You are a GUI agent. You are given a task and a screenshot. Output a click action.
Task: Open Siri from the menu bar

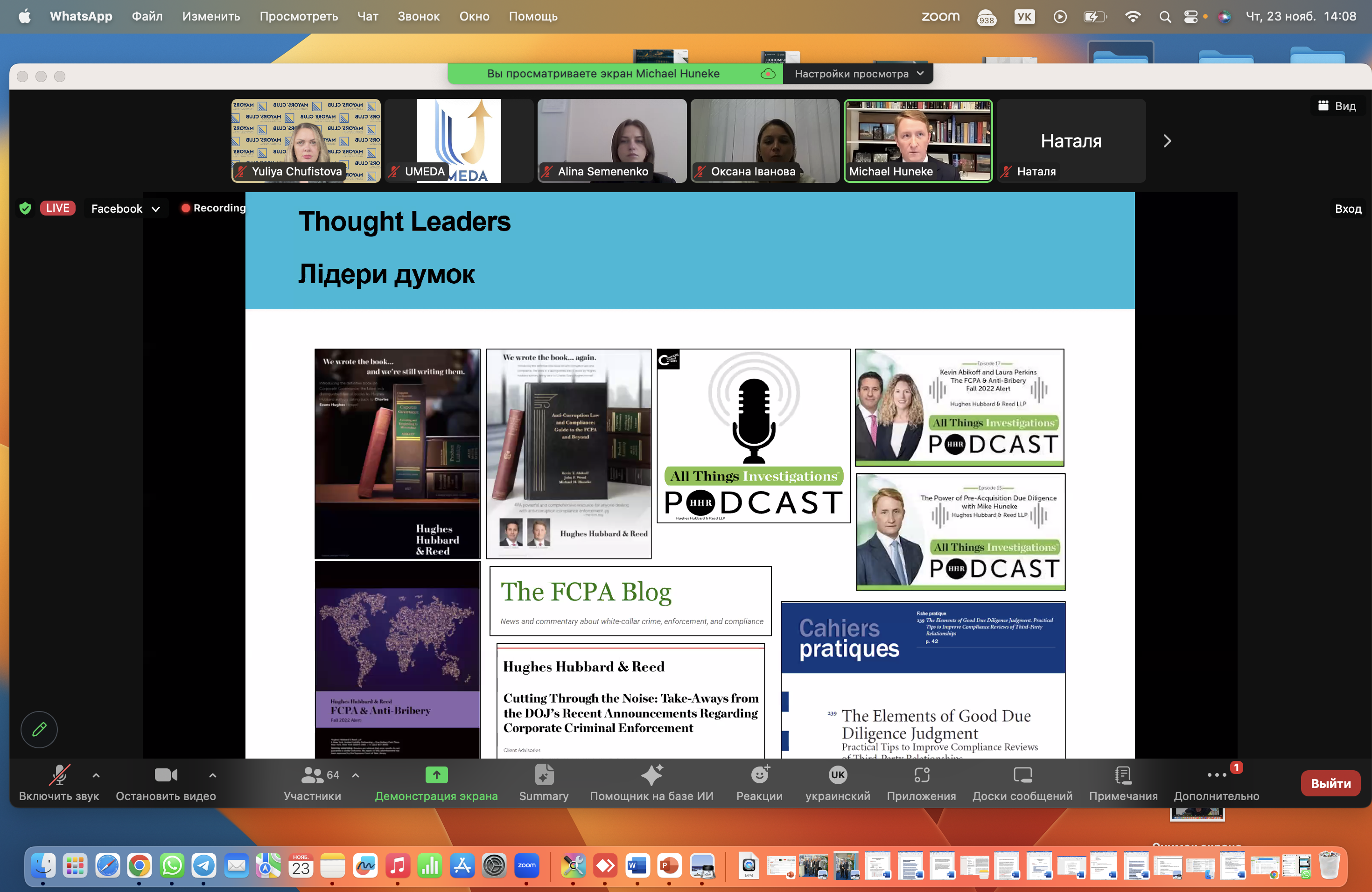(1225, 17)
